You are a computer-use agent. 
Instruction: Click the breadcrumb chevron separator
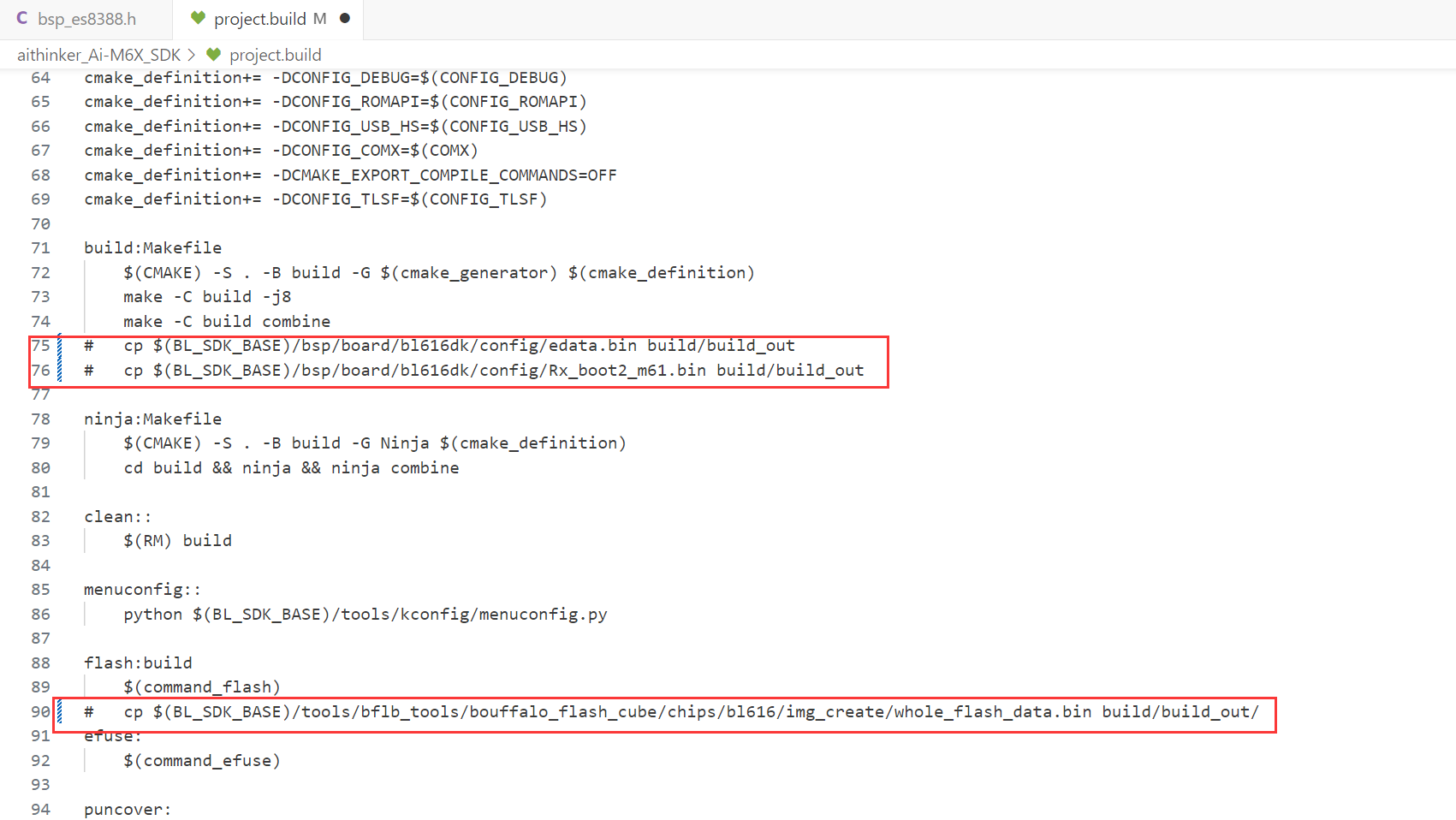point(192,55)
